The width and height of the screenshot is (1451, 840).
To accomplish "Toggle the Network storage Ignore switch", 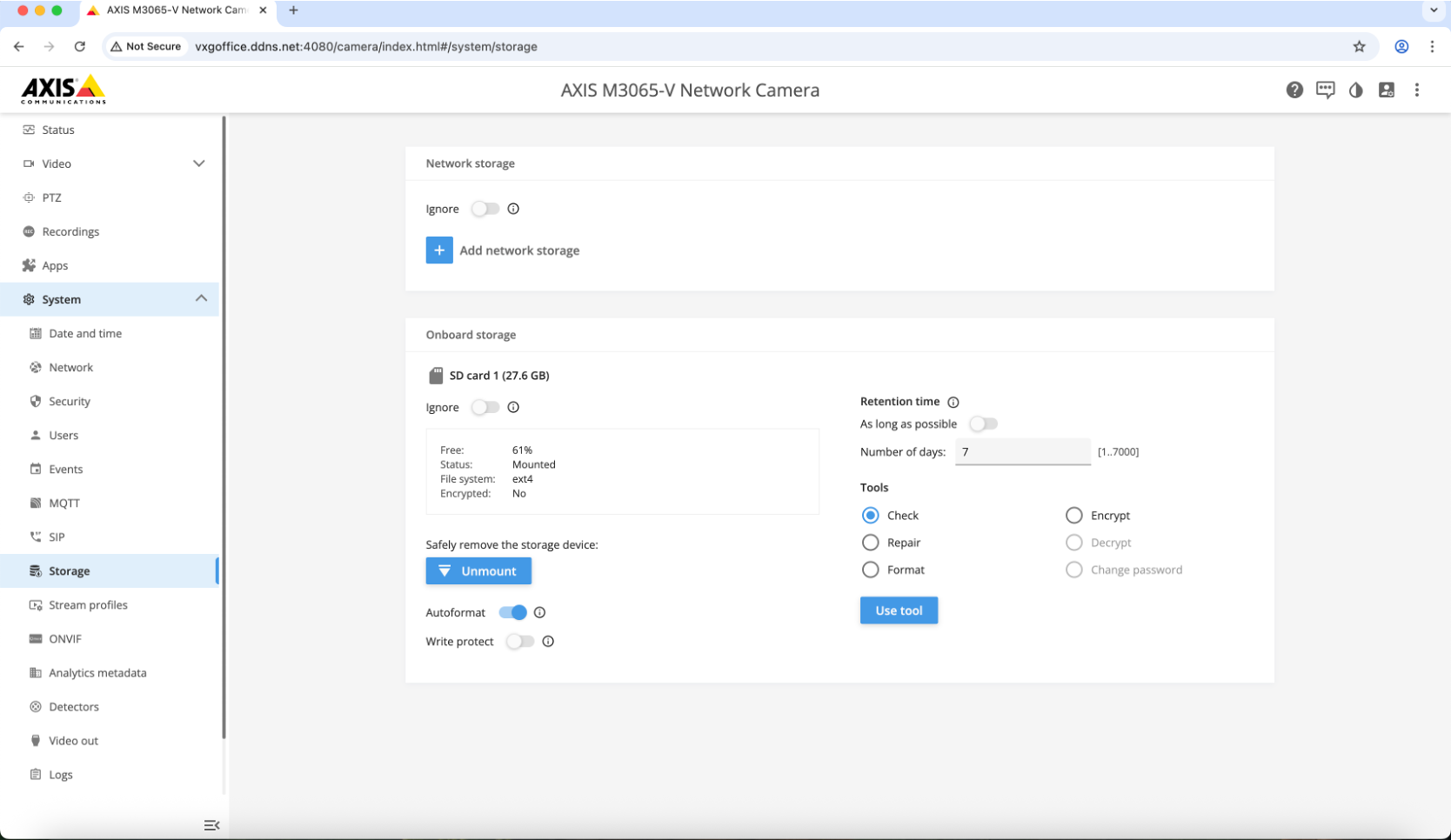I will pyautogui.click(x=485, y=209).
